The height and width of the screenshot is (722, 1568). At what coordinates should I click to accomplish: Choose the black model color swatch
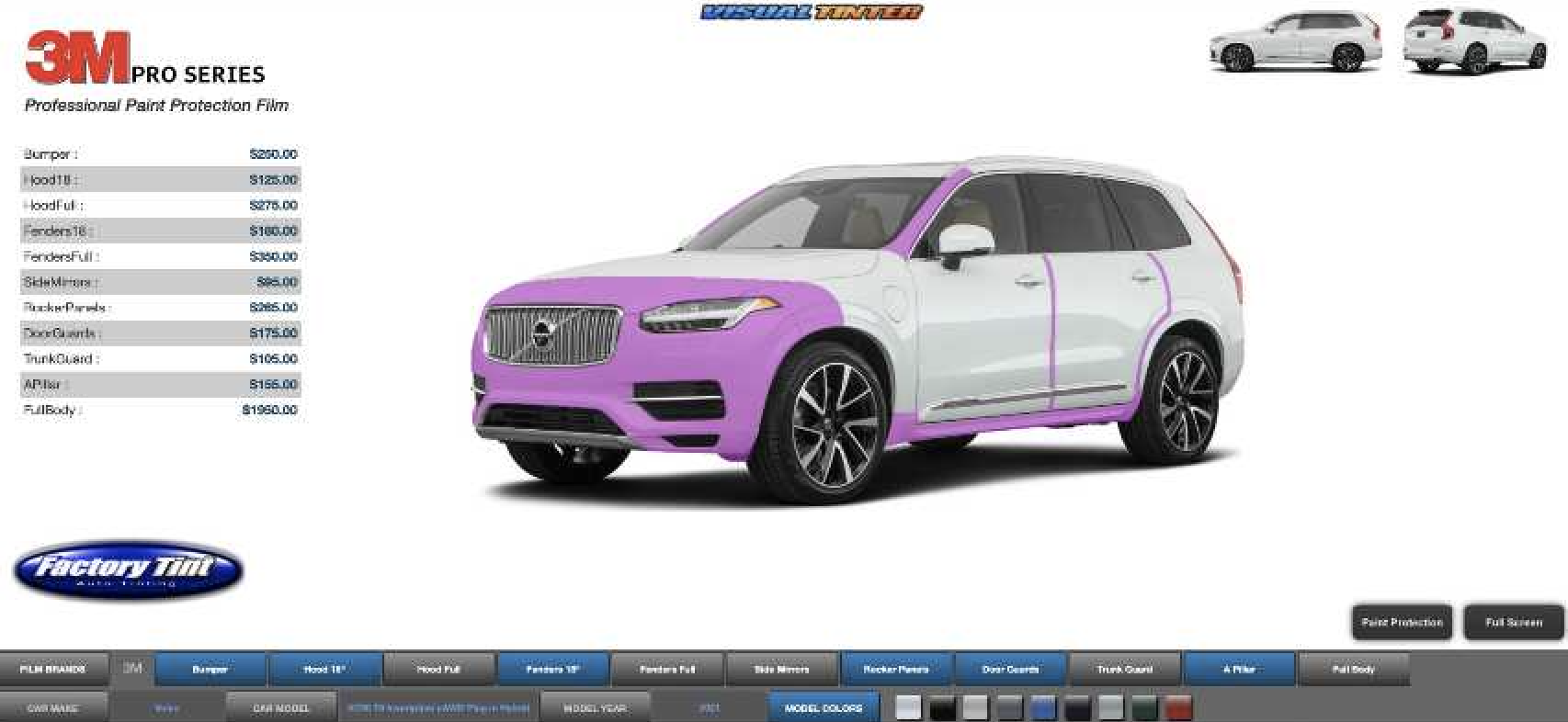pos(942,707)
